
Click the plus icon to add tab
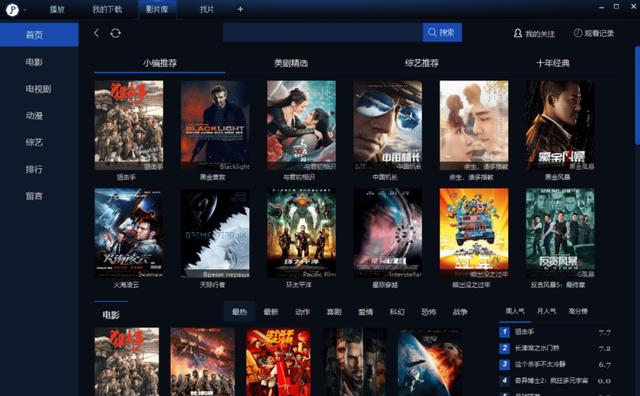(240, 9)
